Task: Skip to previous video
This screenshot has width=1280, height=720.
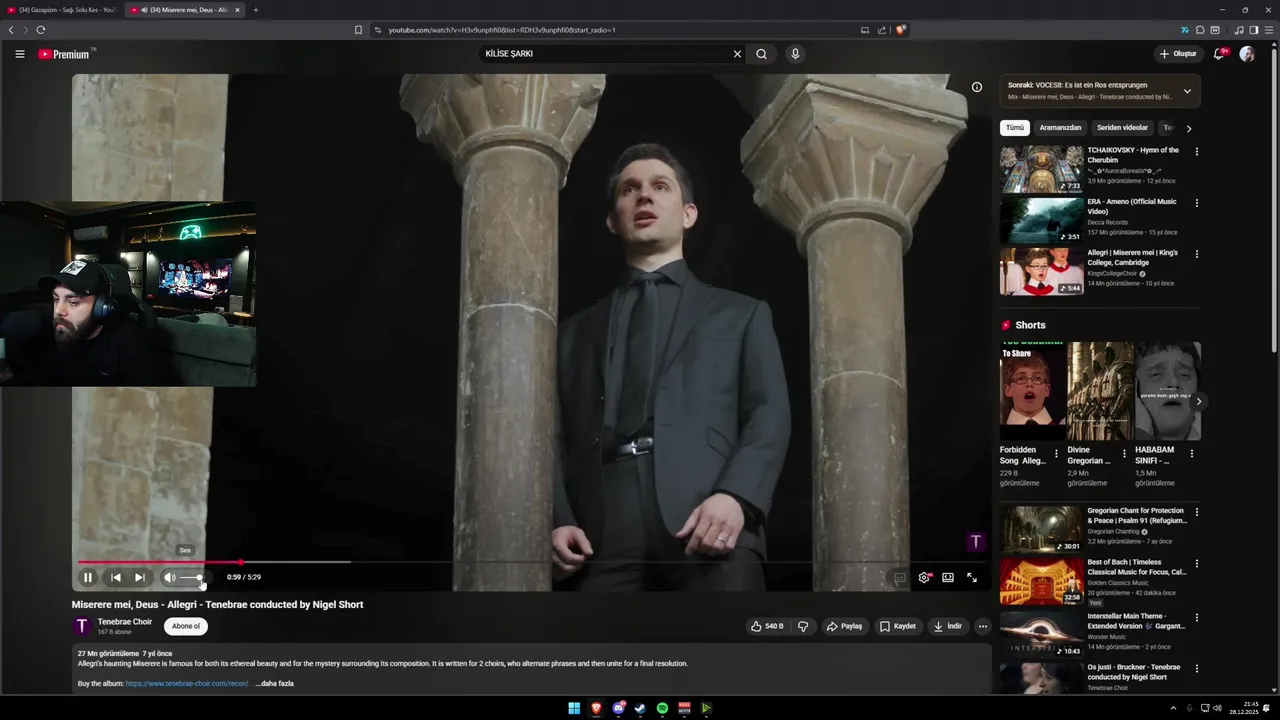Action: tap(115, 577)
